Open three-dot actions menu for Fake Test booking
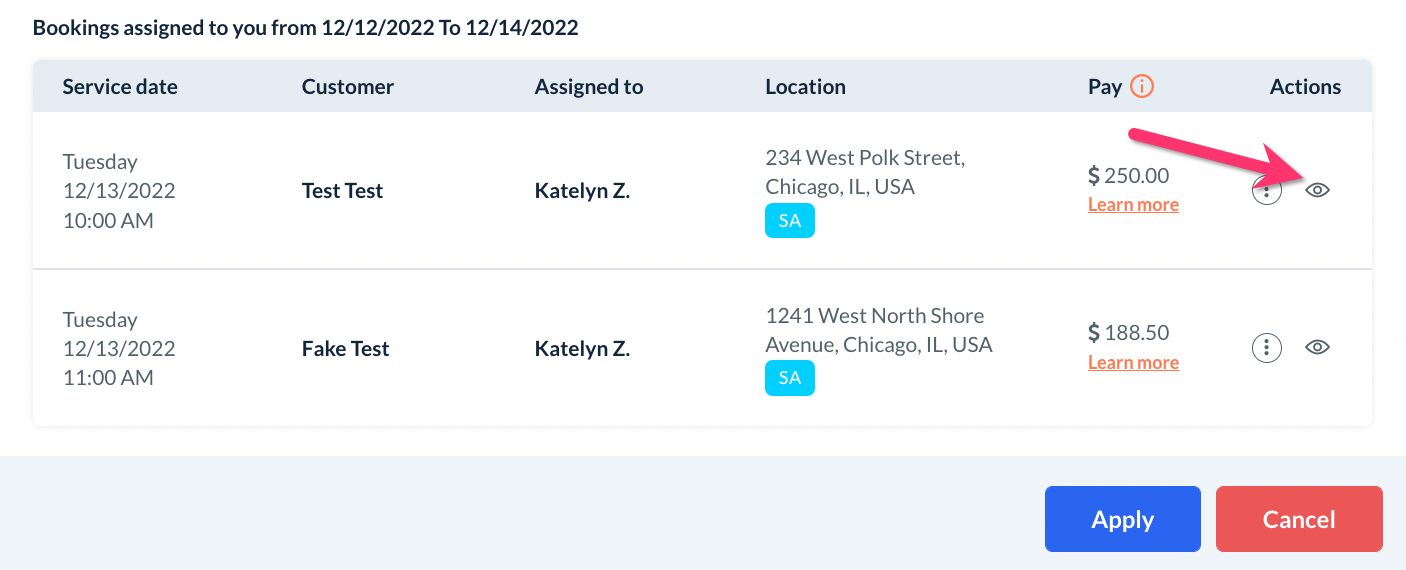Screen dimensions: 1406x570 1267,347
